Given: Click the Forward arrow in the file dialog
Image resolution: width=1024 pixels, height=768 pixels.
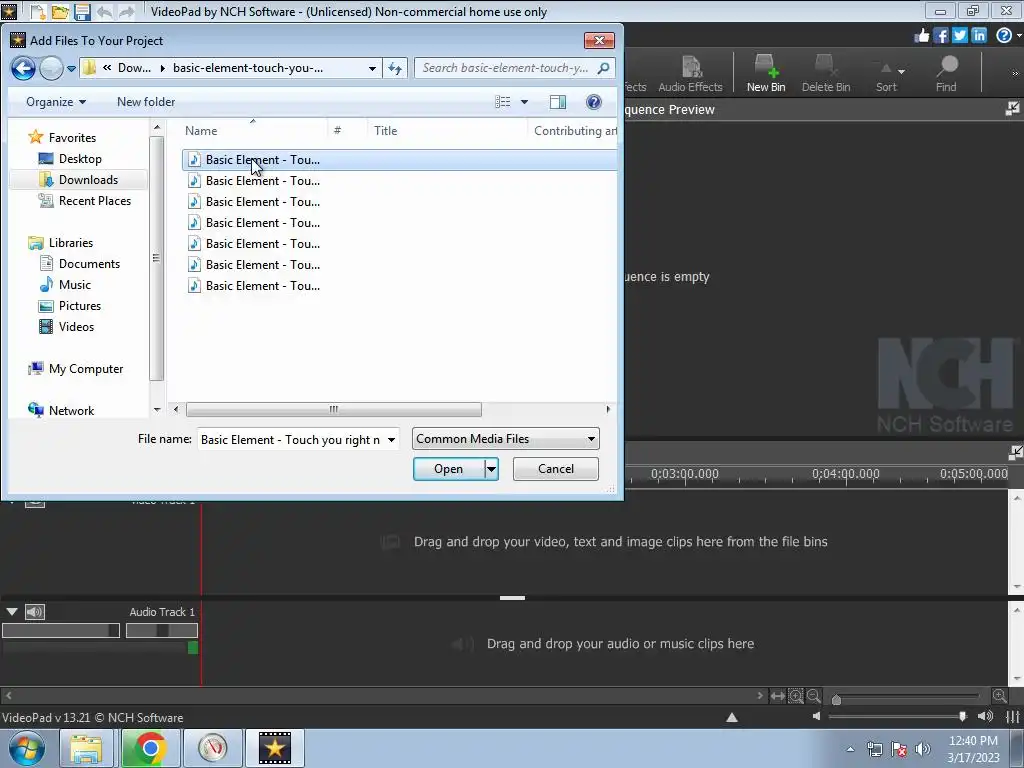Looking at the screenshot, I should (52, 68).
